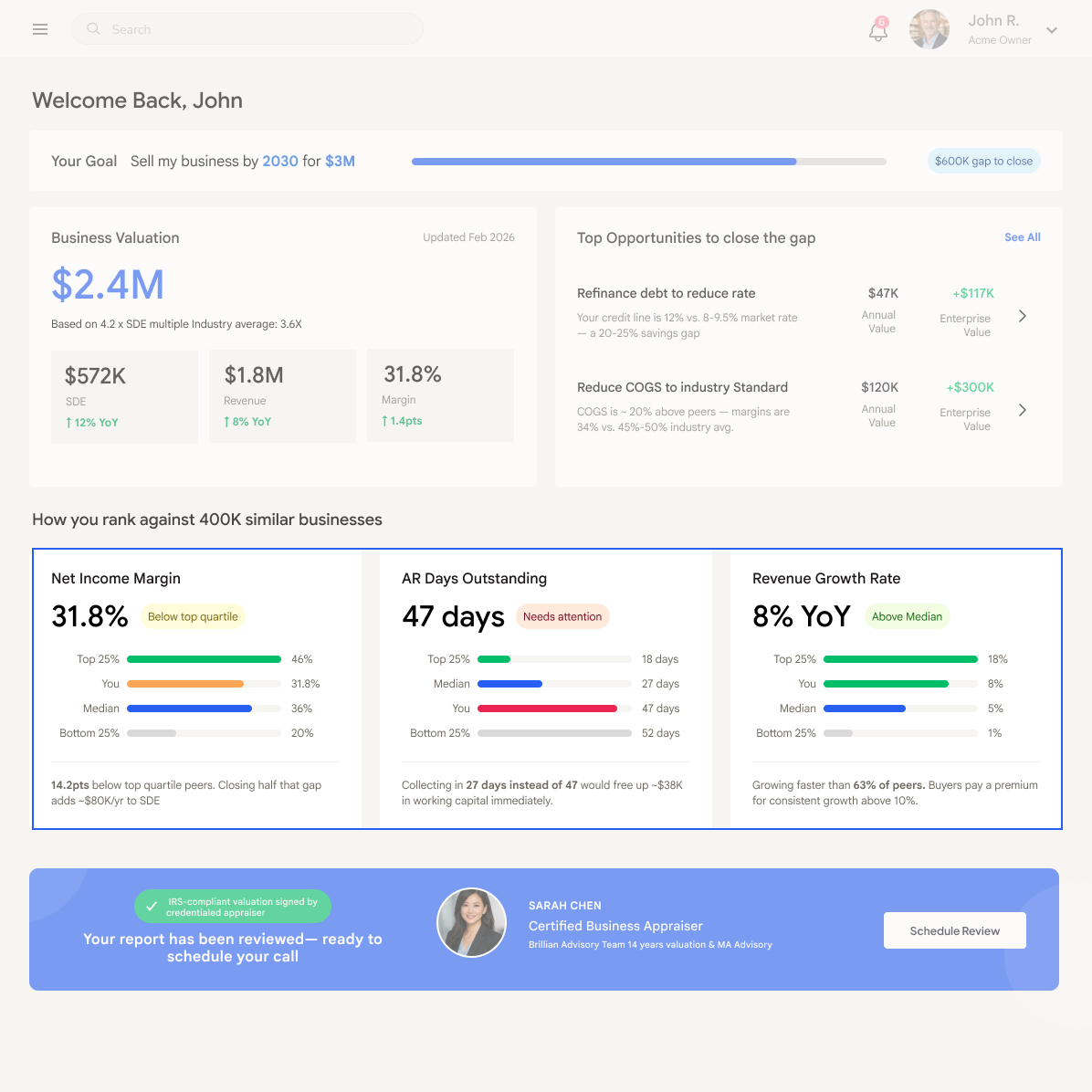1092x1092 pixels.
Task: Click Refinance debt to reduce rate title
Action: [x=666, y=293]
